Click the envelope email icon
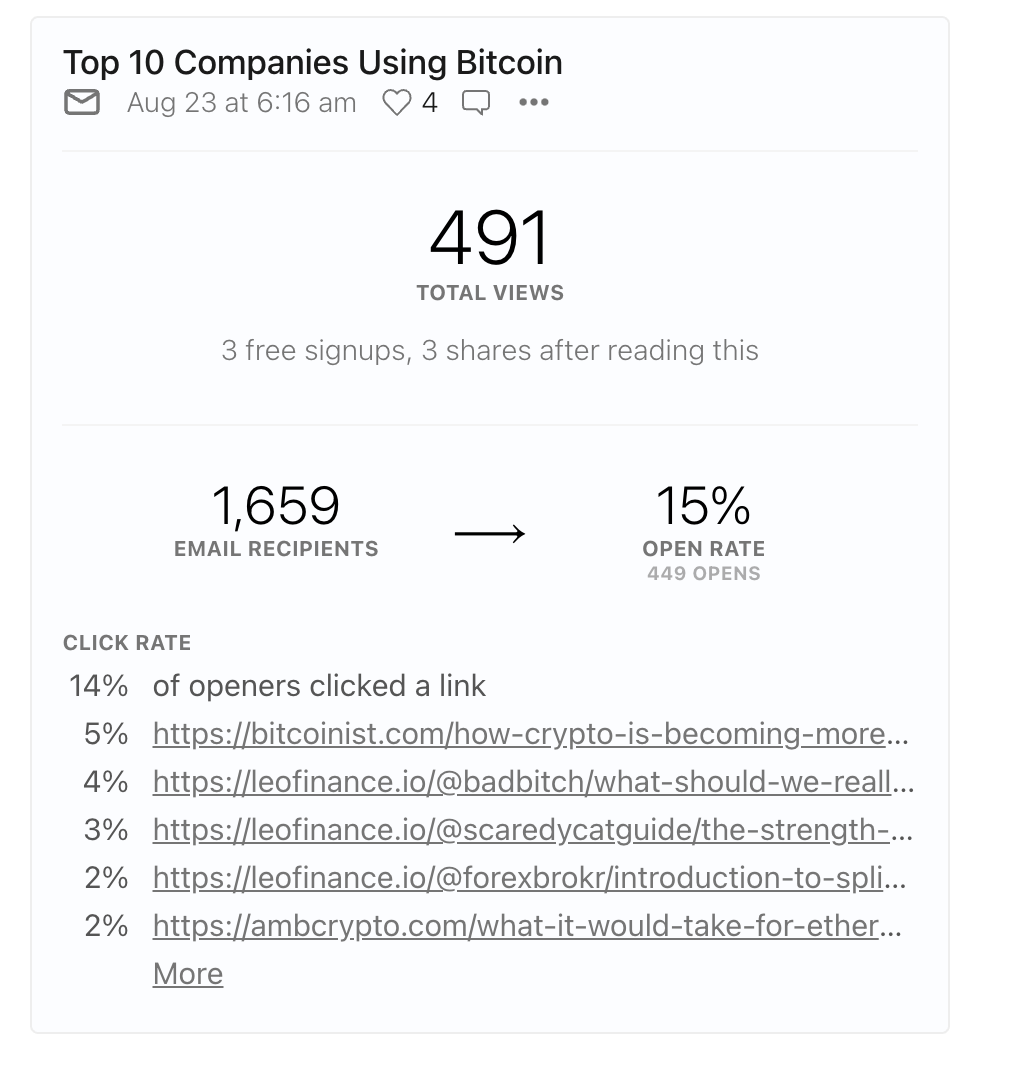1026x1076 pixels. click(x=82, y=102)
